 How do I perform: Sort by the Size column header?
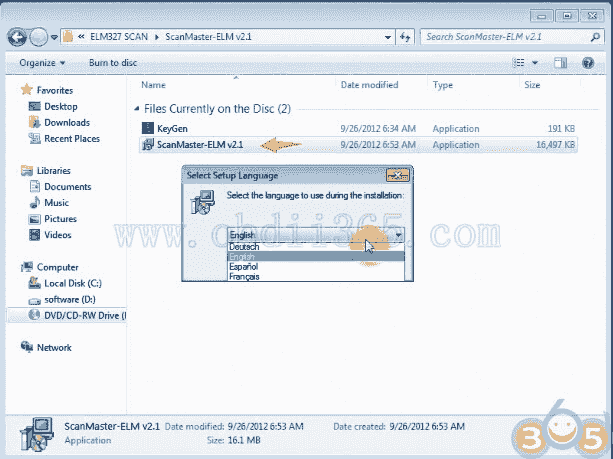click(x=532, y=85)
